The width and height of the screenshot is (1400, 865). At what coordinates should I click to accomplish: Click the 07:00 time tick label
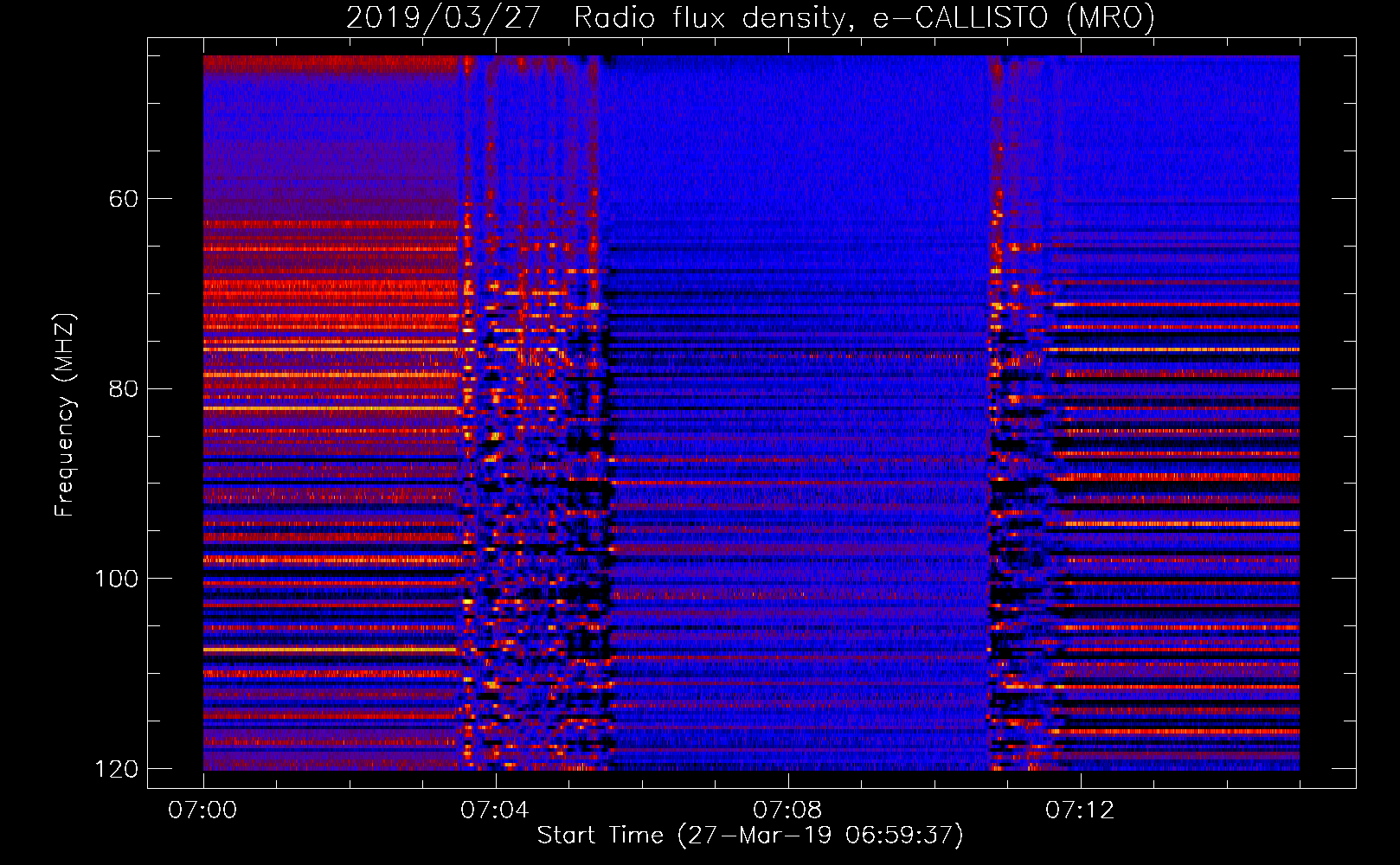click(202, 810)
